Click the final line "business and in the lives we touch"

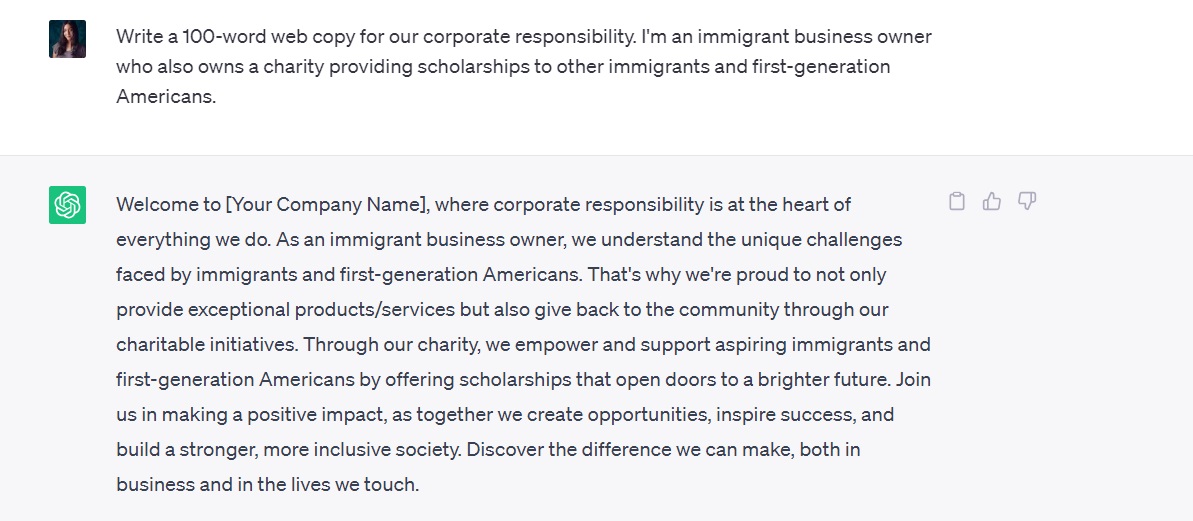pos(267,485)
